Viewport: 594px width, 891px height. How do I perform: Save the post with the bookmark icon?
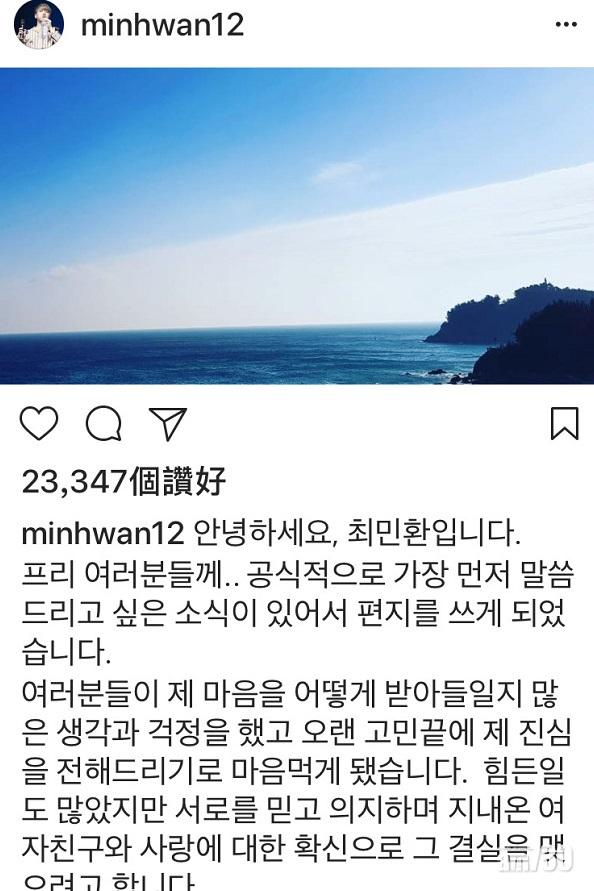pyautogui.click(x=564, y=423)
